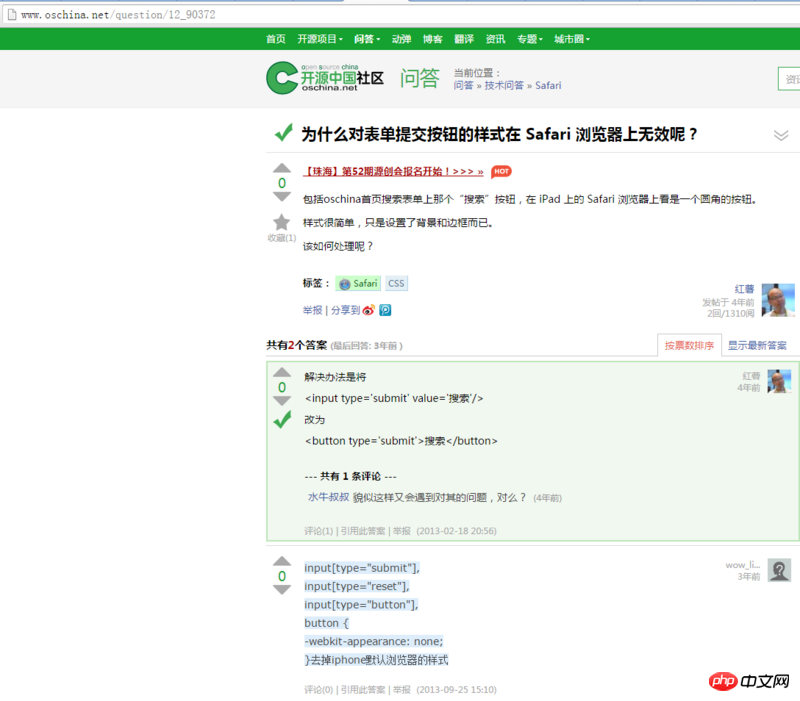Open wow_li's default avatar
Image resolution: width=800 pixels, height=701 pixels.
[779, 570]
